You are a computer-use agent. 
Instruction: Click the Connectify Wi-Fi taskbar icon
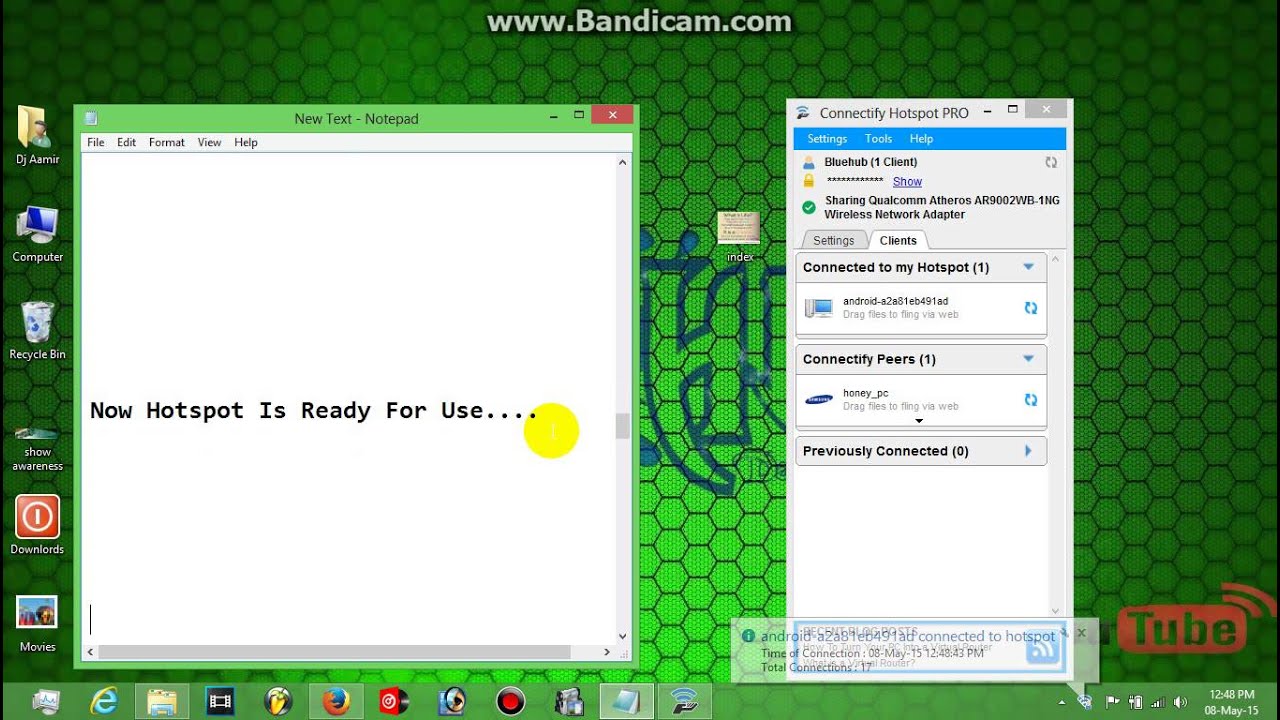pyautogui.click(x=684, y=702)
